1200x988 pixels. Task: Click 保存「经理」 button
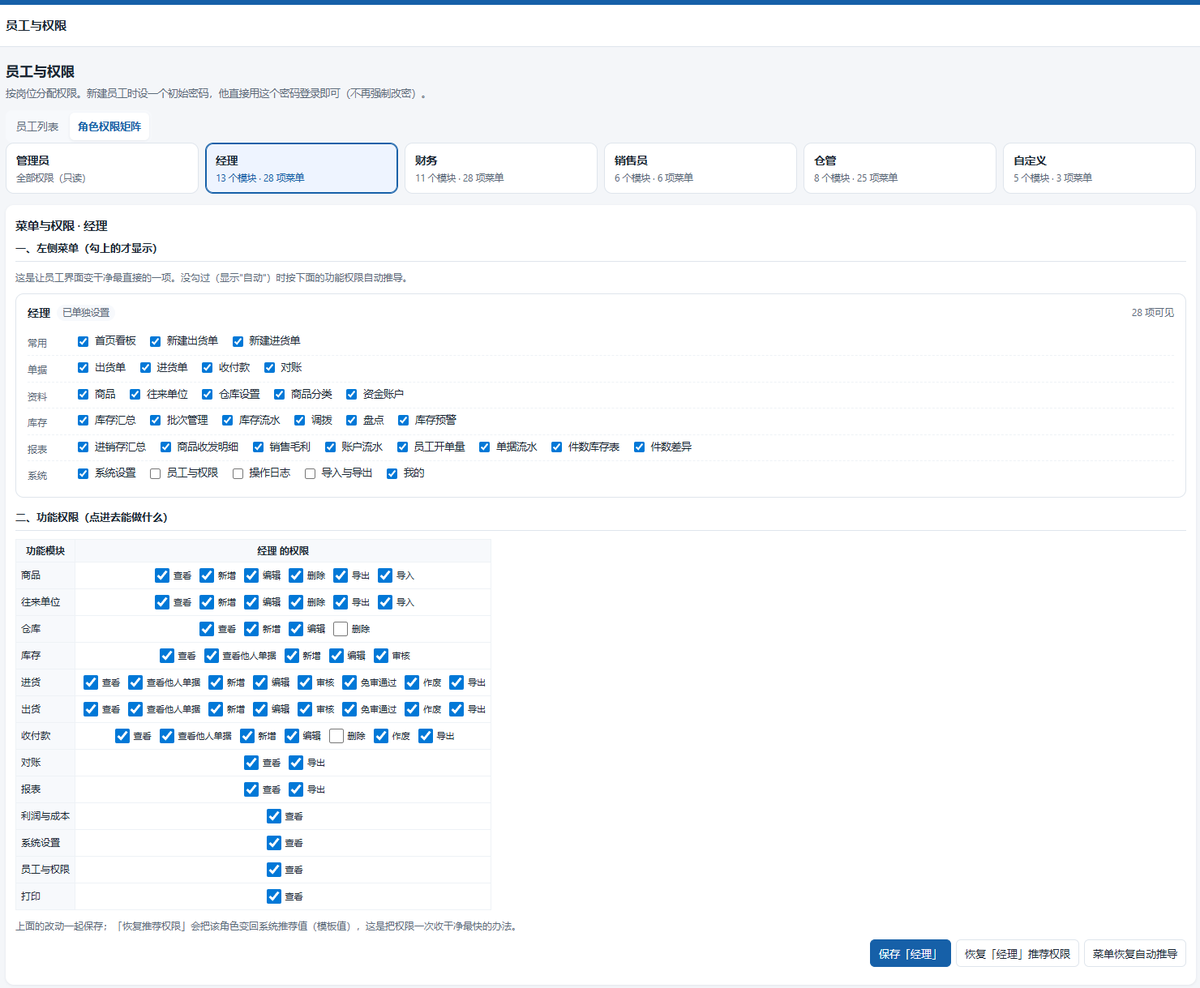pyautogui.click(x=910, y=953)
